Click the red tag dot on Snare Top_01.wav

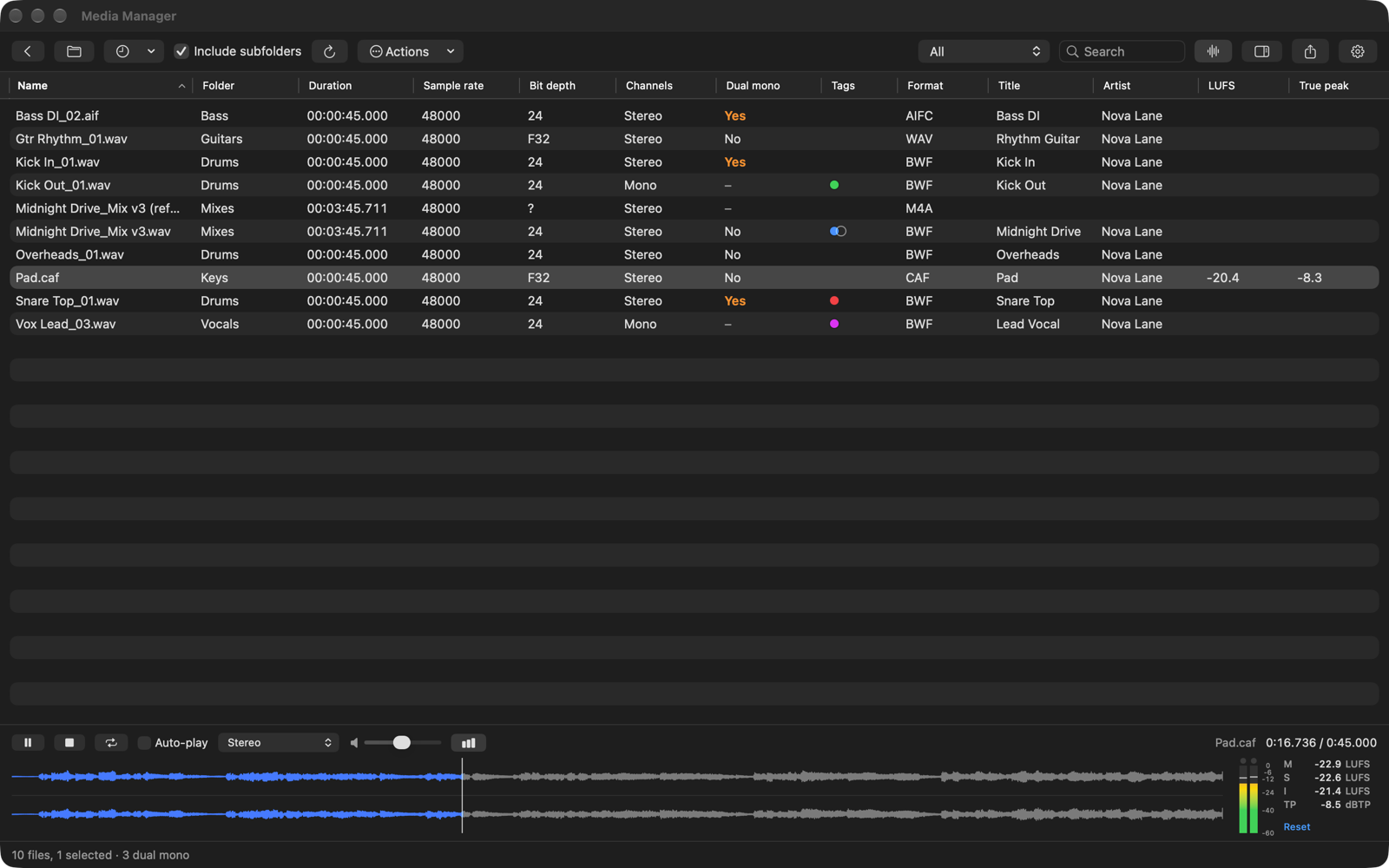coord(834,300)
